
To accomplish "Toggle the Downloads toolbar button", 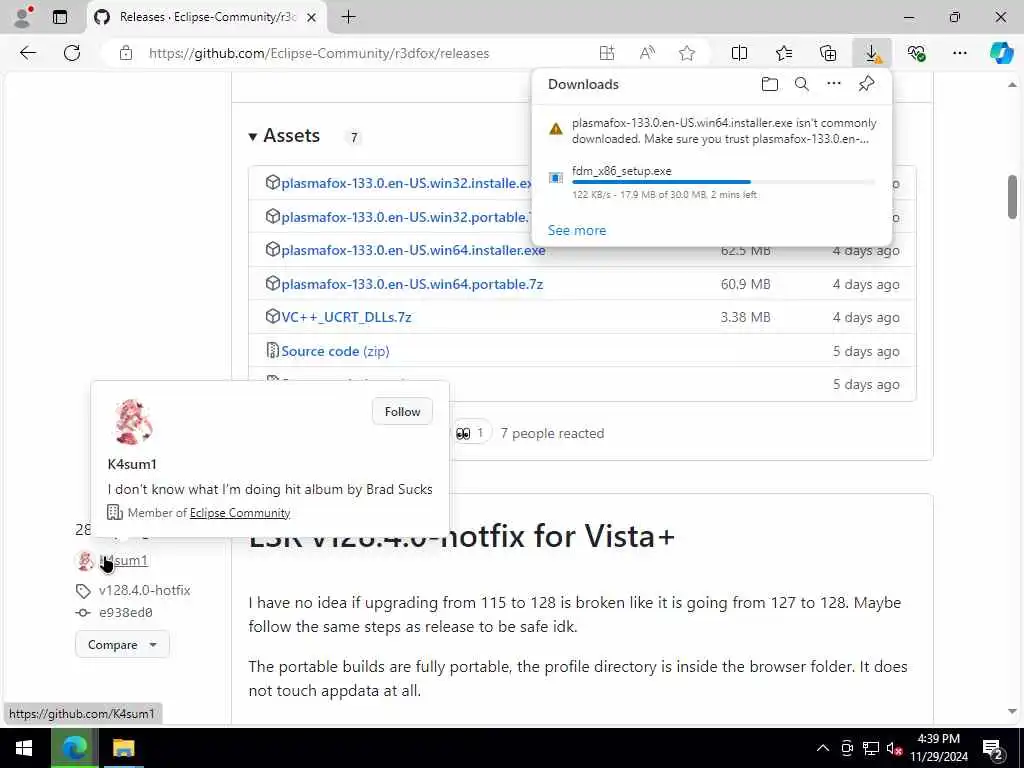I will (x=872, y=54).
